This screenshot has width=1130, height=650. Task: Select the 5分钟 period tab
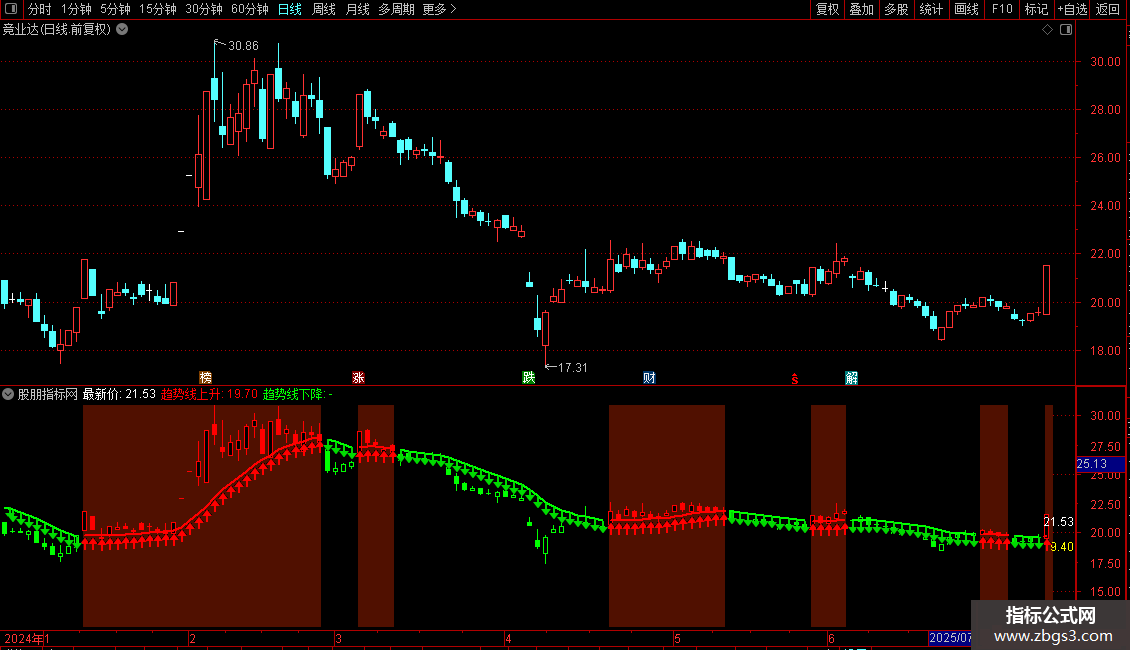[x=115, y=9]
